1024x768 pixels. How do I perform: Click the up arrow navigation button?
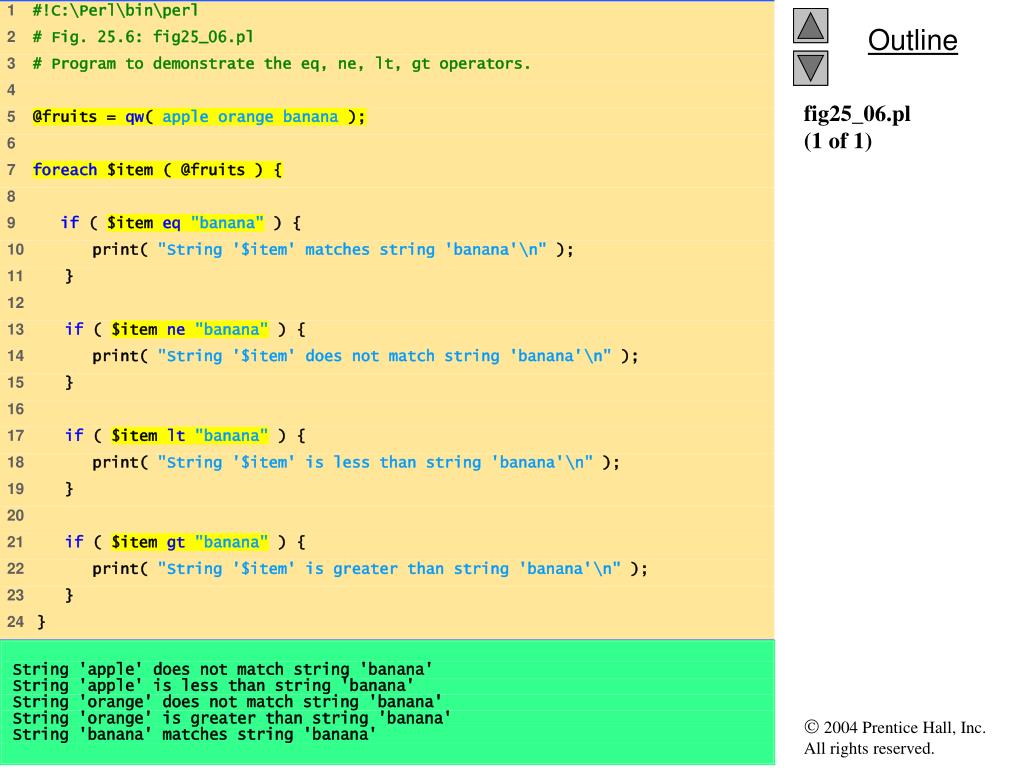click(x=810, y=25)
